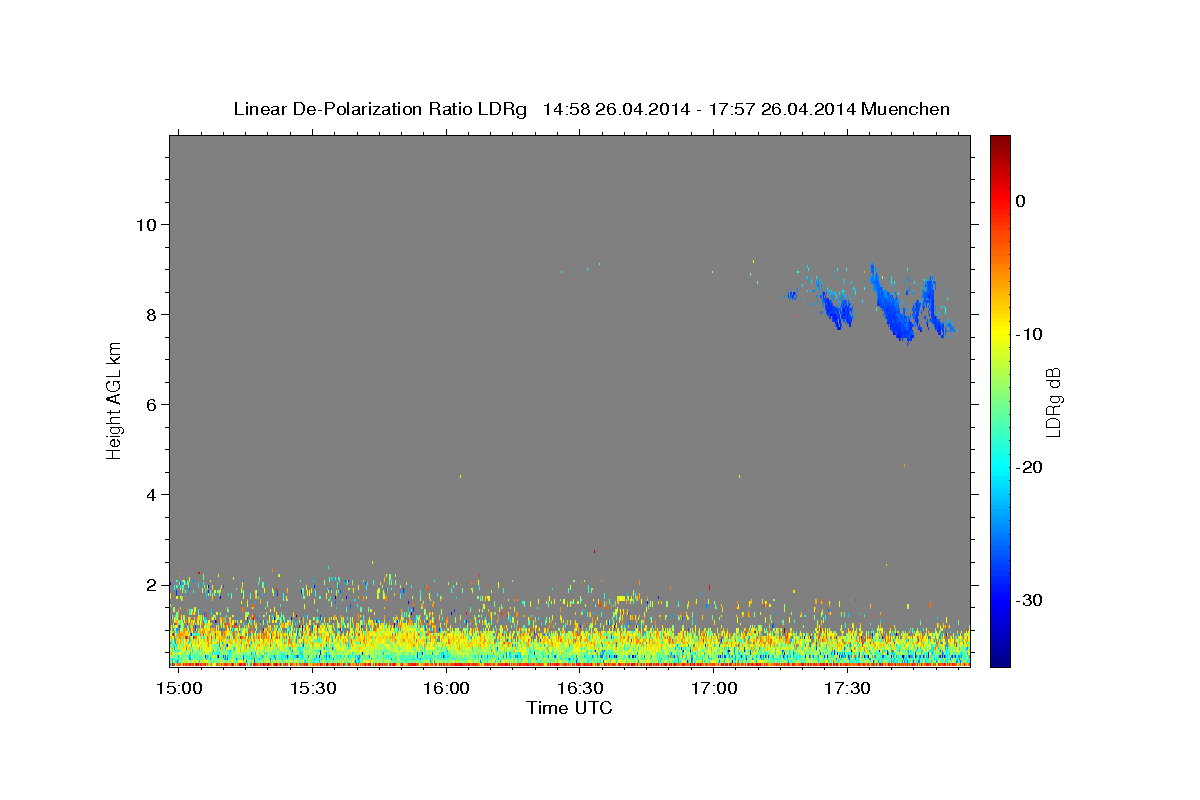
Task: Click the 17:00 time tick label
Action: [714, 689]
